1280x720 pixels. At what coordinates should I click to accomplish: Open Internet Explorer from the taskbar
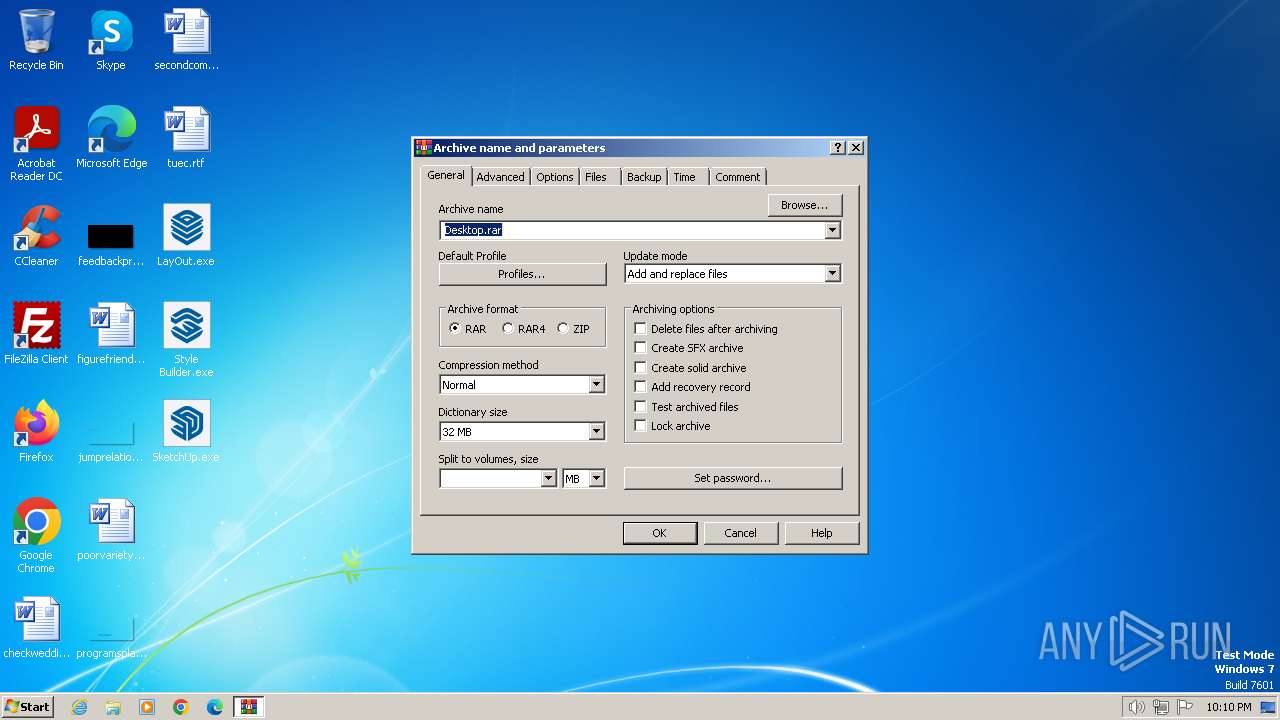[80, 707]
